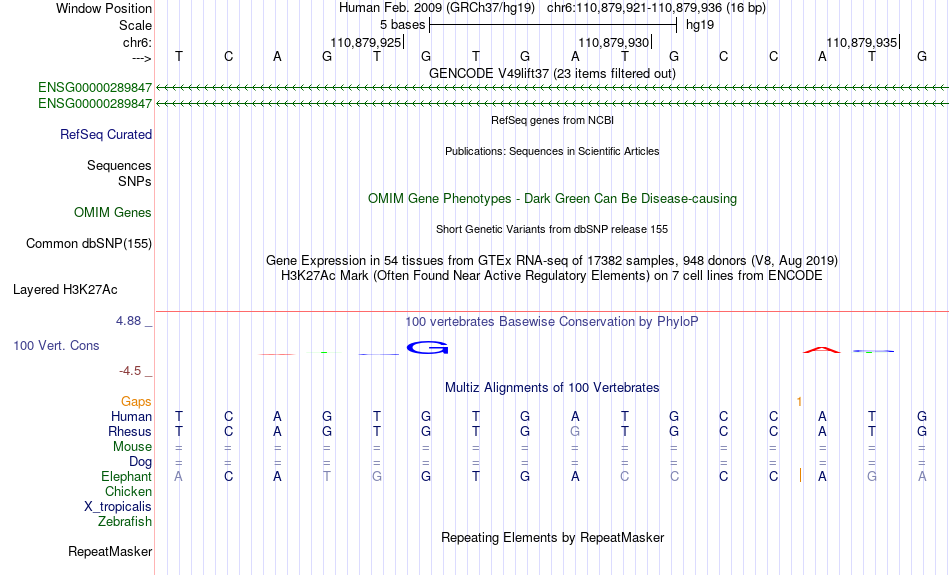950x575 pixels.
Task: Click the Common dbSNP(155) track label
Action: tap(88, 244)
